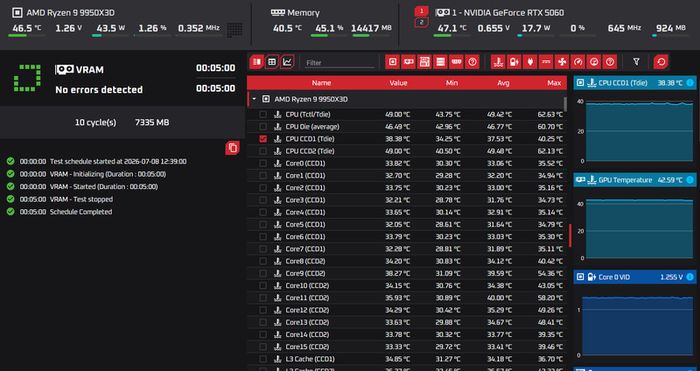Image resolution: width=700 pixels, height=371 pixels.
Task: Click the sensor table vertical scrollbar
Action: 566,104
